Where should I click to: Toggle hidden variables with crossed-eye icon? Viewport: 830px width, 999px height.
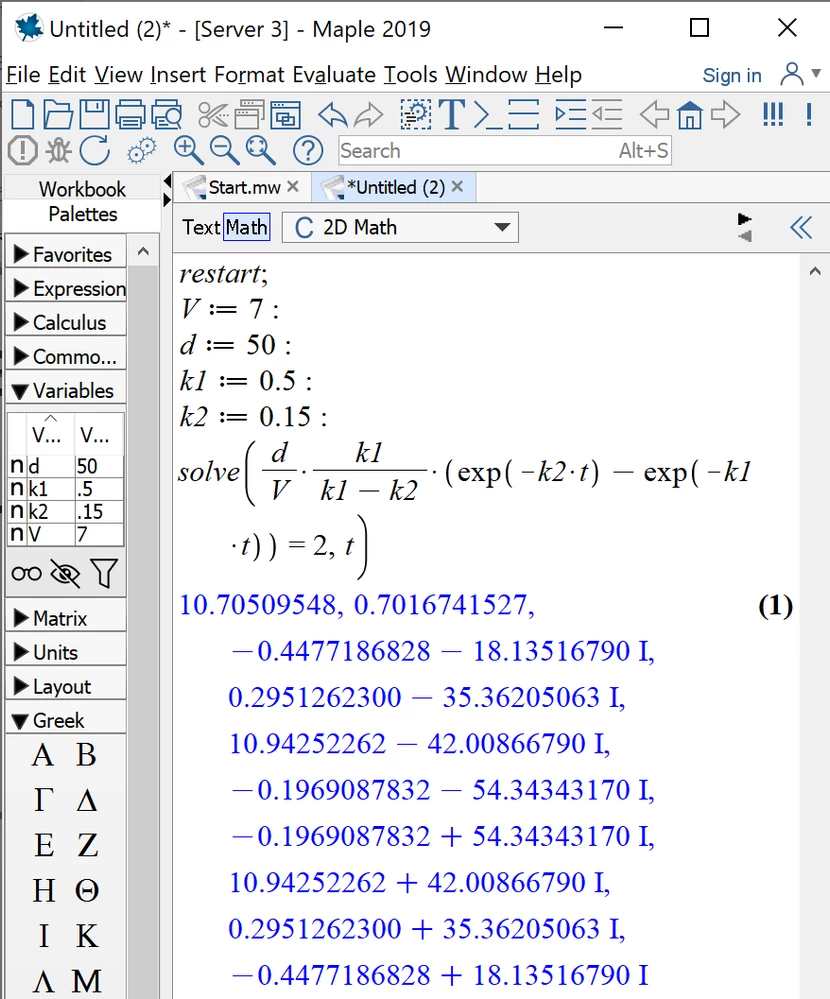point(65,574)
